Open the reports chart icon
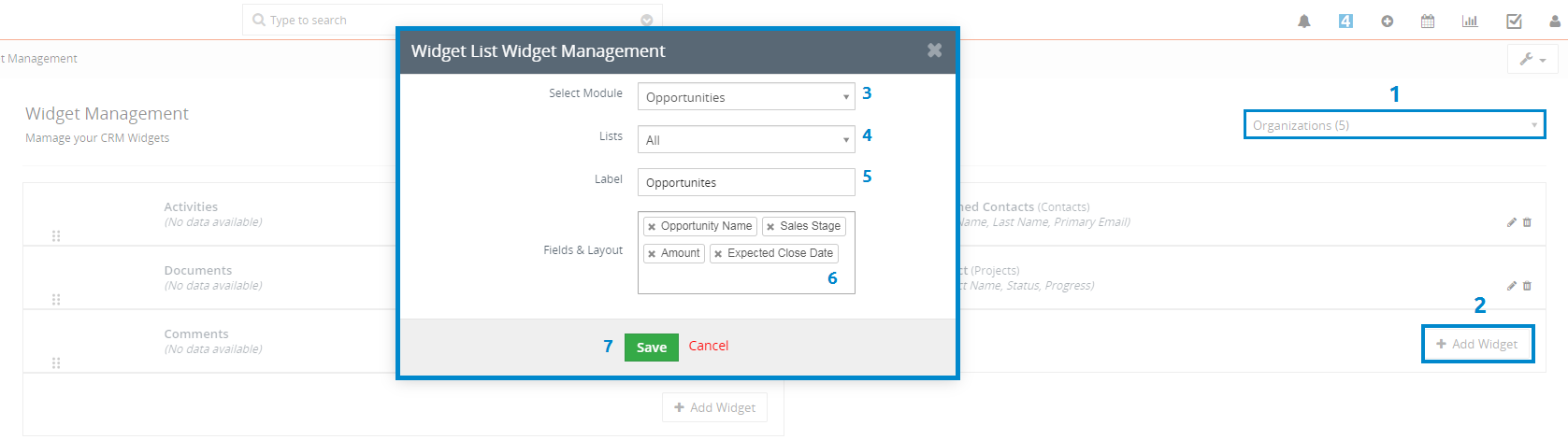Image resolution: width=1568 pixels, height=440 pixels. (1470, 21)
